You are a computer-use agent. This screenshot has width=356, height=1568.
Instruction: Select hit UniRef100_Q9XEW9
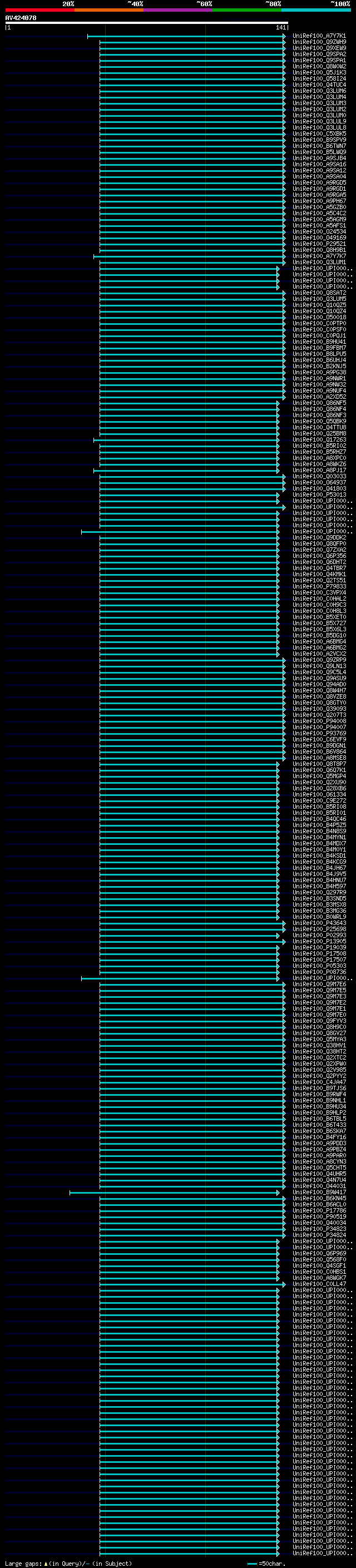(x=319, y=48)
